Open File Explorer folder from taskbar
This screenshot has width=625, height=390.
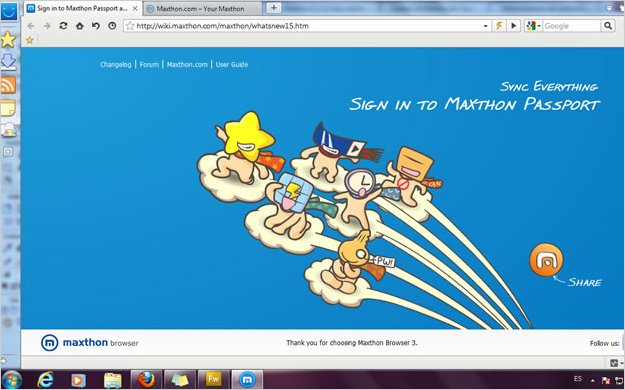pyautogui.click(x=112, y=380)
